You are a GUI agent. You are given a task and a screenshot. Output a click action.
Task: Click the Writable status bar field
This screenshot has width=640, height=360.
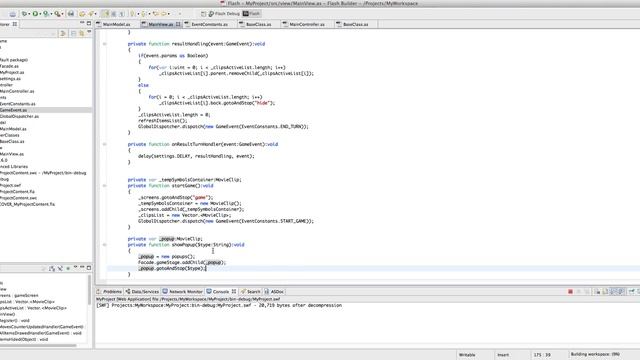point(467,355)
